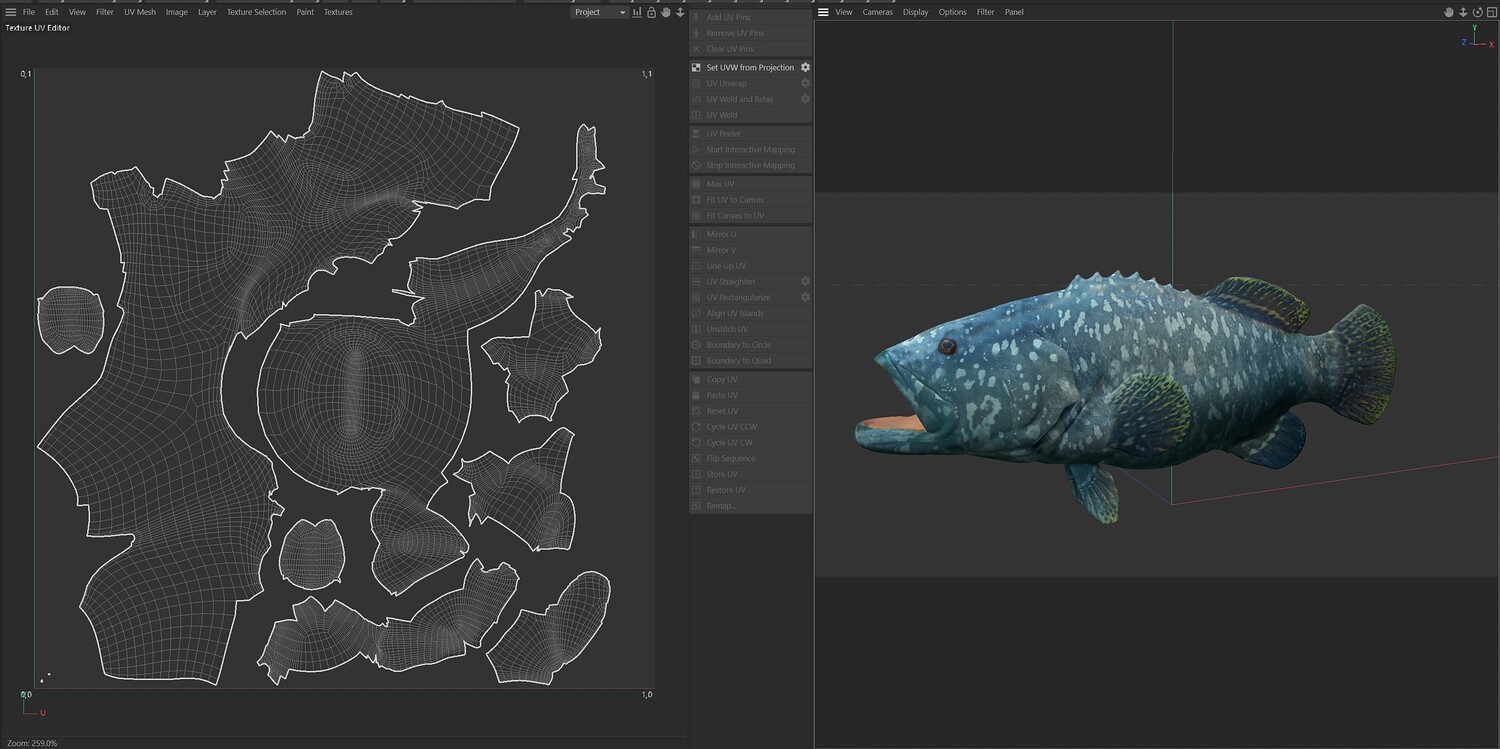Open the Cameras menu in the viewport

877,12
